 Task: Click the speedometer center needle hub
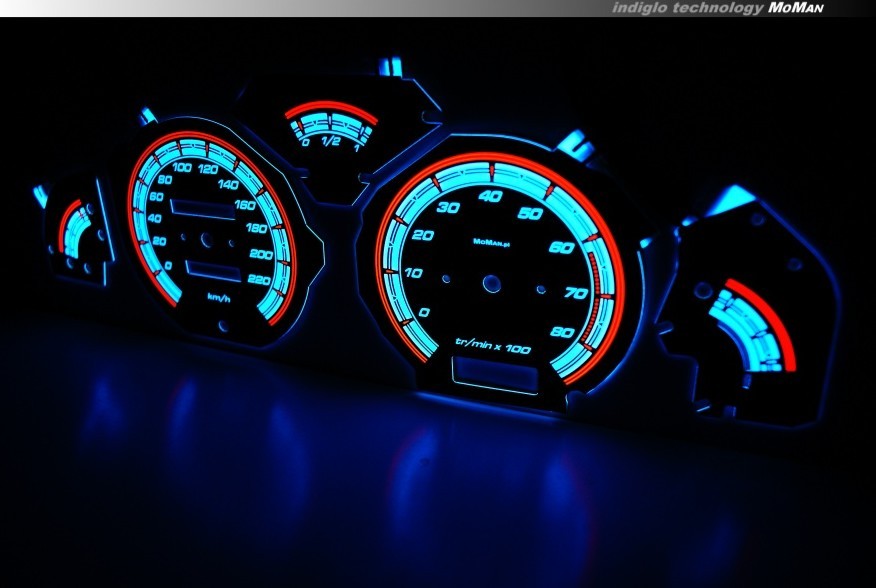click(205, 240)
